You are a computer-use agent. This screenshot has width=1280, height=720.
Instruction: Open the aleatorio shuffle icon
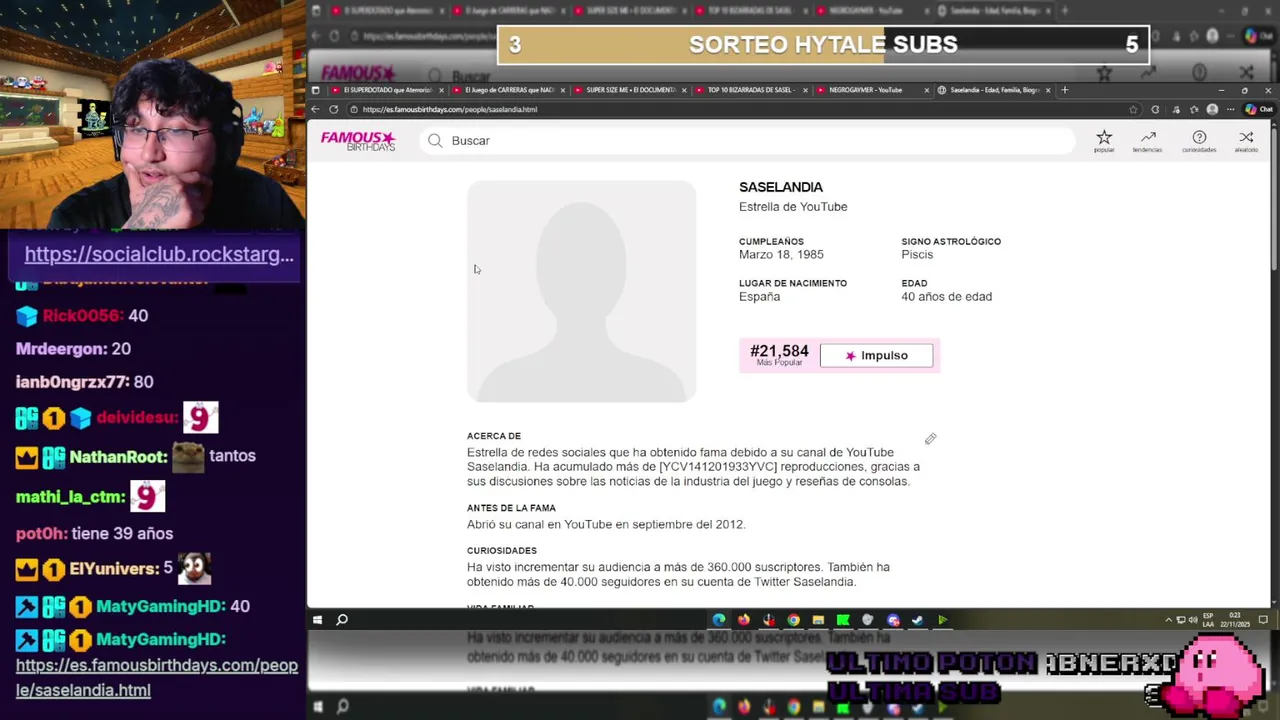pos(1246,140)
